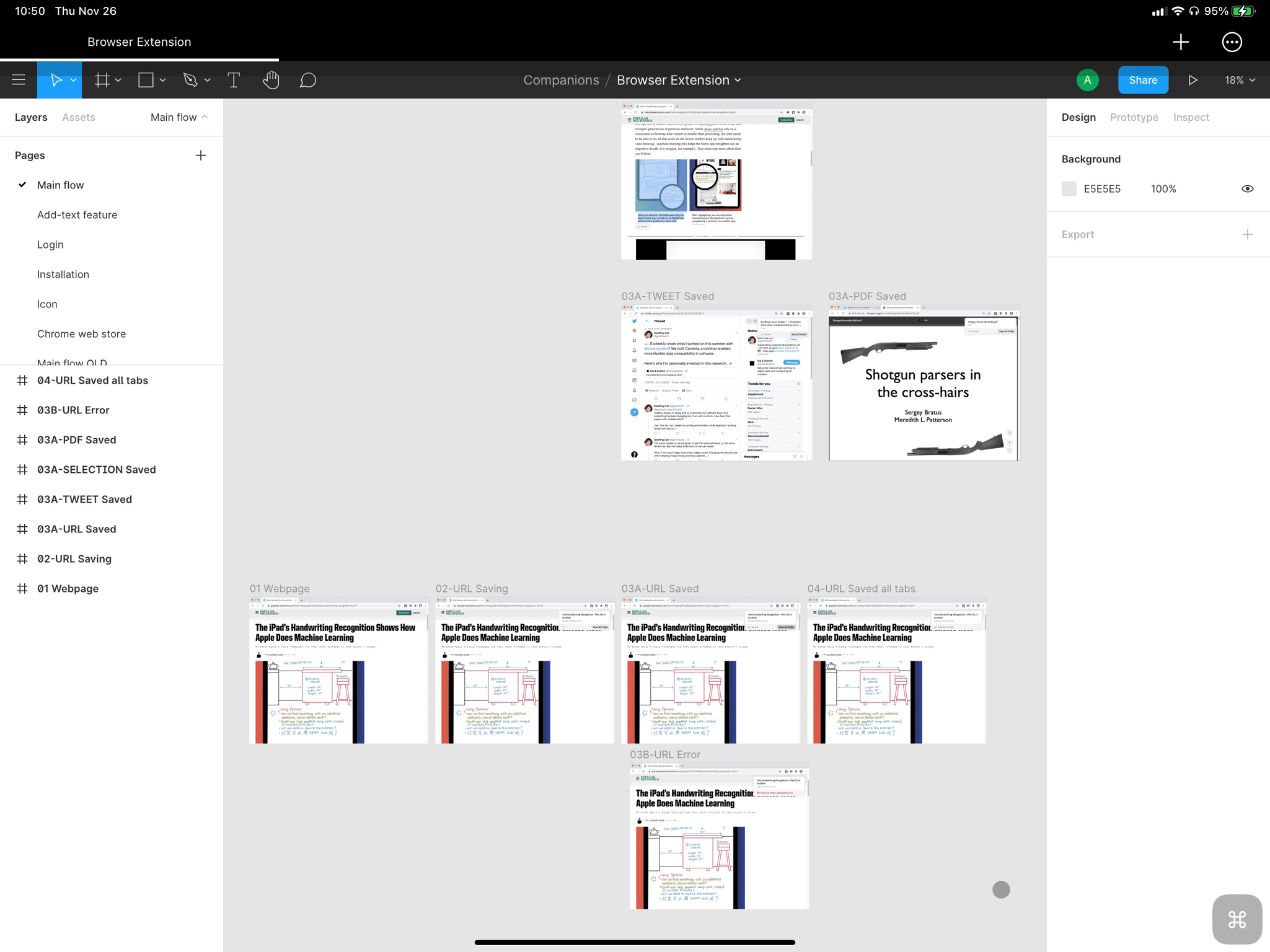Select the Frame tool

[x=102, y=79]
